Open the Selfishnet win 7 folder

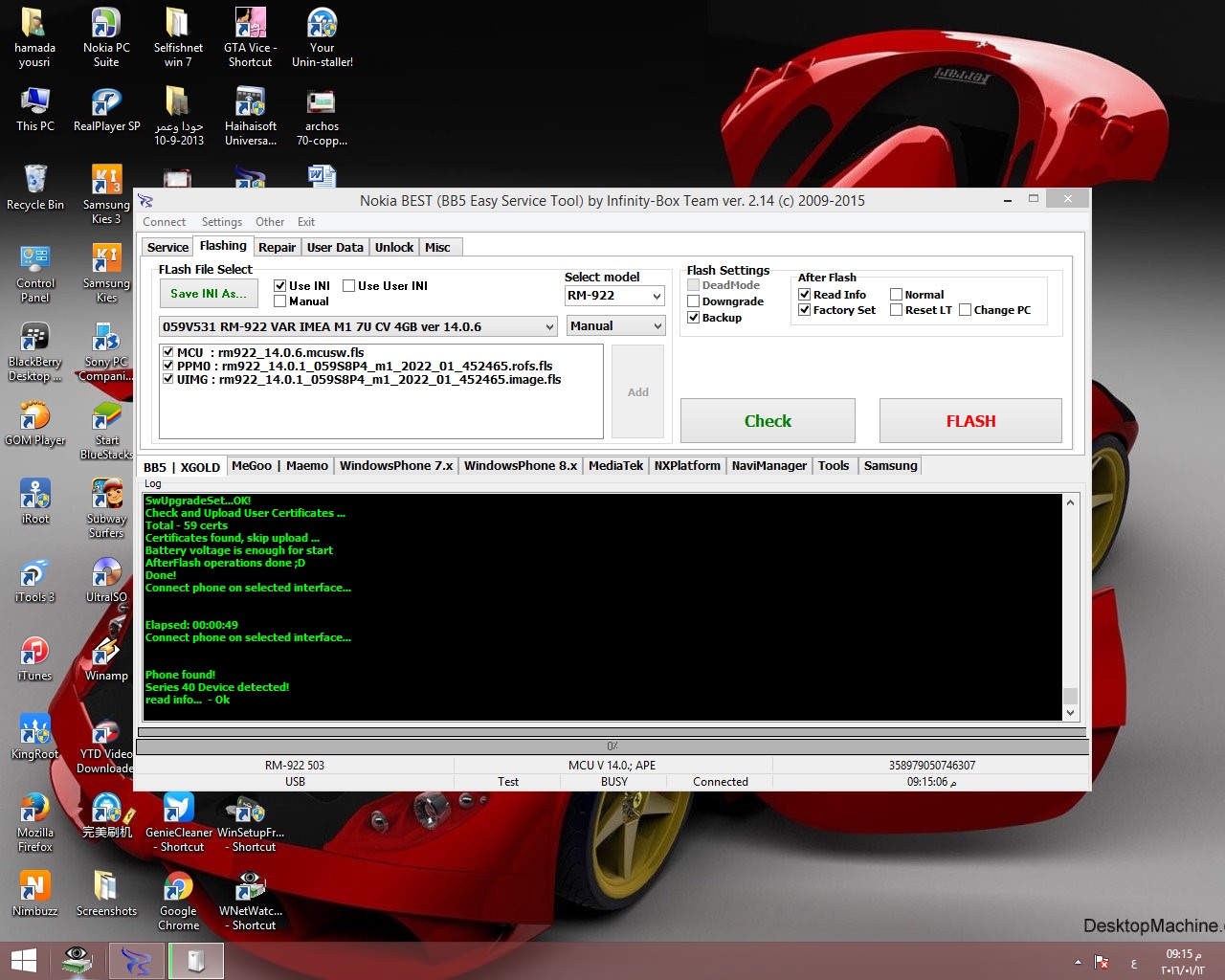tap(178, 37)
